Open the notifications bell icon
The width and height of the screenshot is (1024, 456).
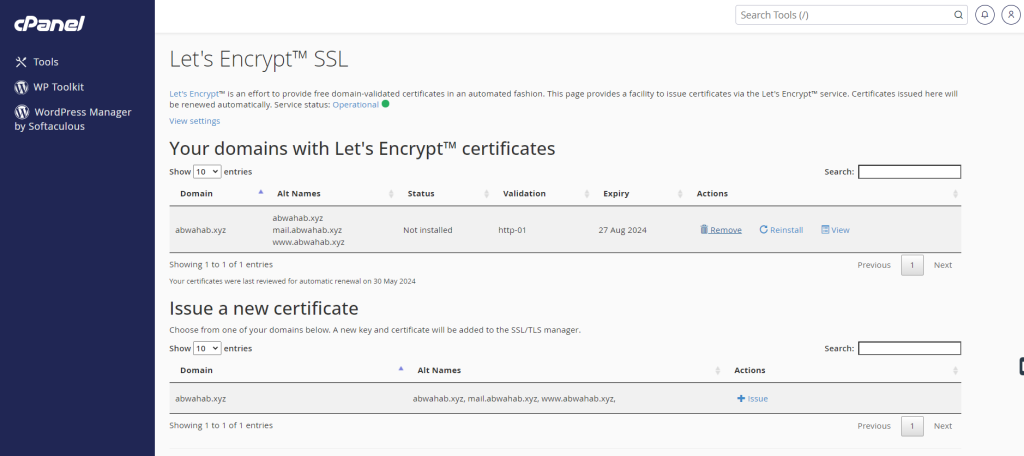(985, 15)
